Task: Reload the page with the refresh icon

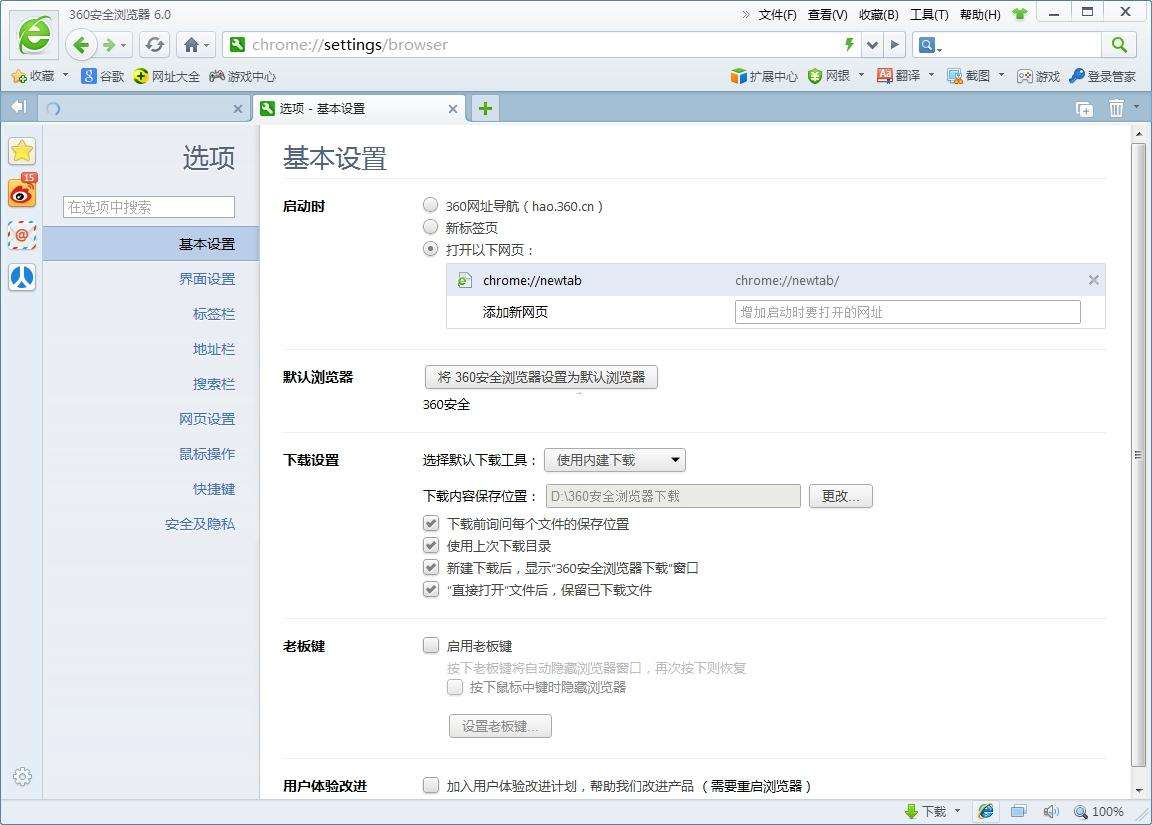Action: (x=154, y=45)
